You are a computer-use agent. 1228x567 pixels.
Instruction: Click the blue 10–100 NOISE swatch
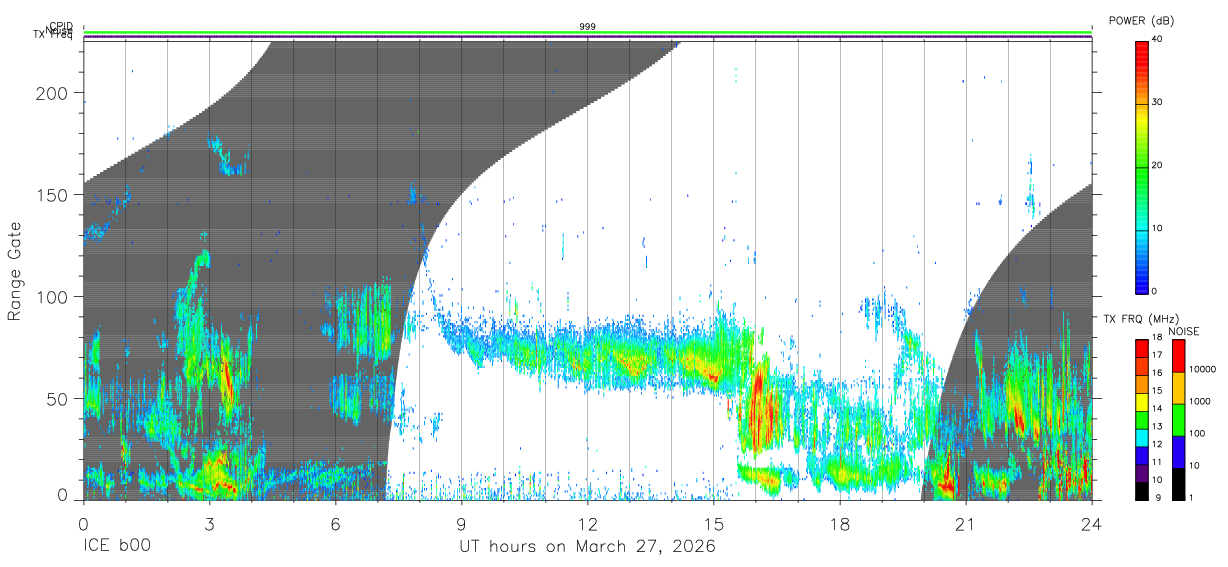tap(1179, 452)
